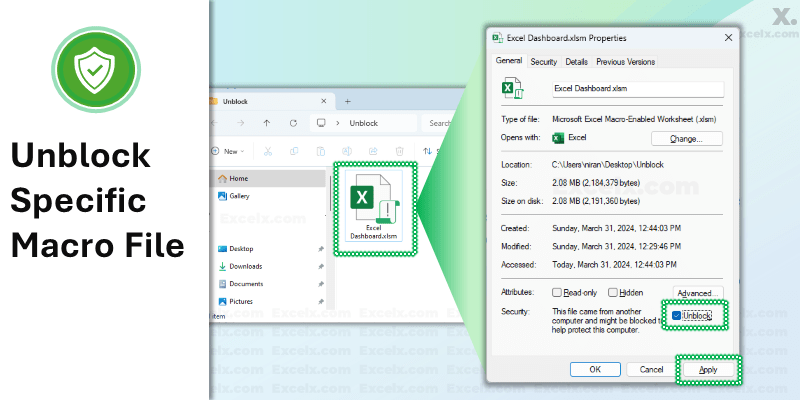Refresh the File Explorer folder

293,123
